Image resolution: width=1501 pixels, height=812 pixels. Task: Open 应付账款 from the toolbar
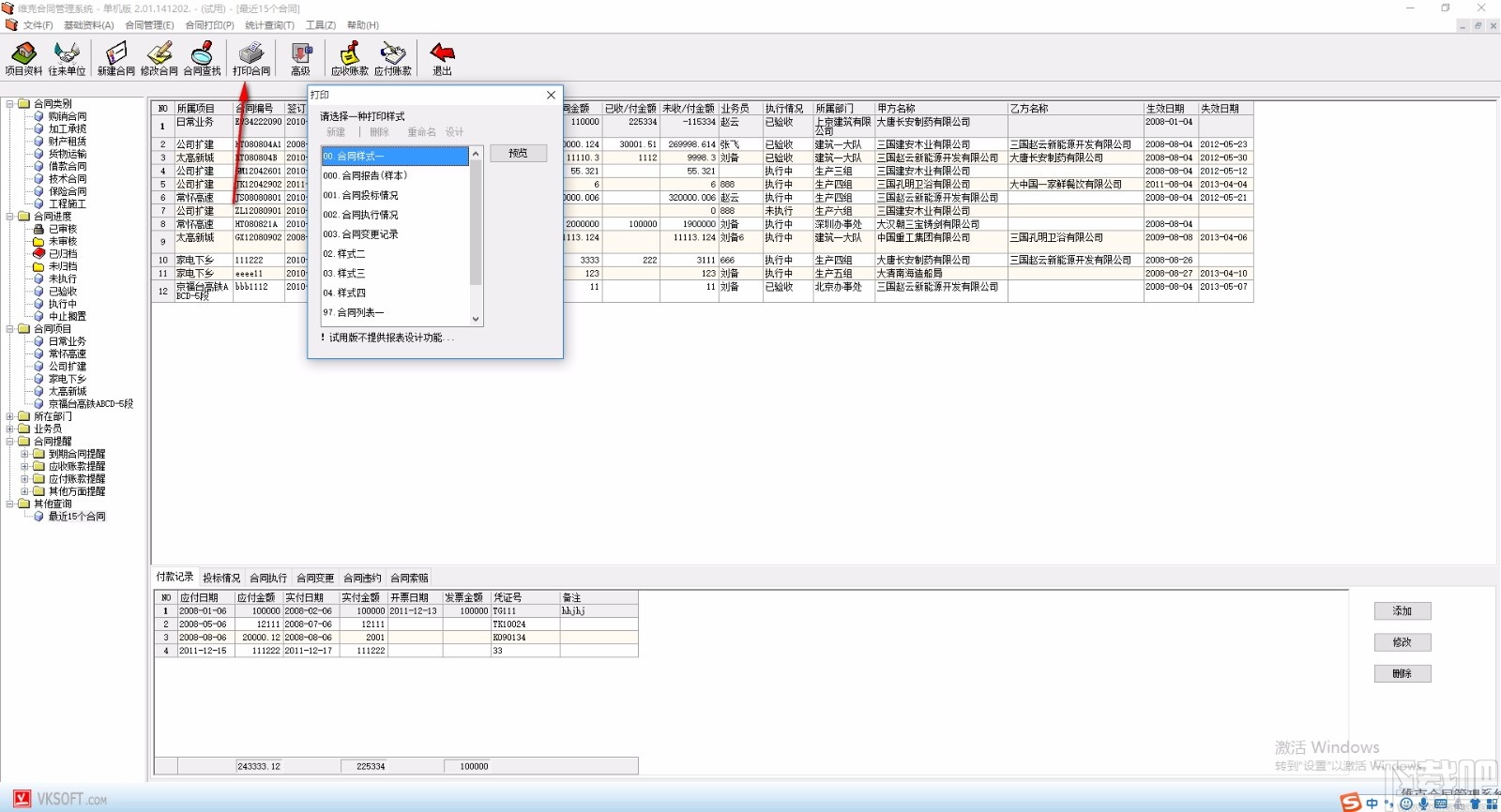pyautogui.click(x=393, y=58)
